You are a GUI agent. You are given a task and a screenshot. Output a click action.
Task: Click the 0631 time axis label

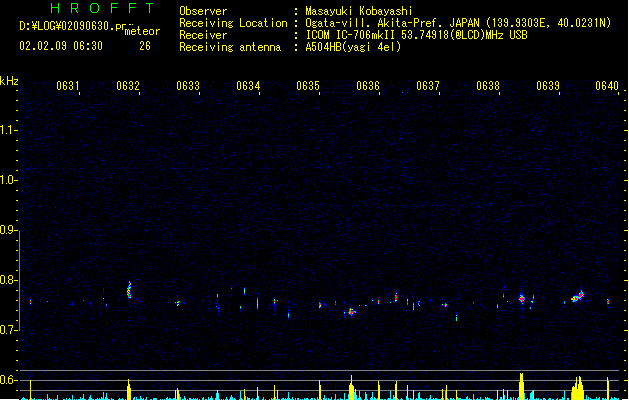67,86
